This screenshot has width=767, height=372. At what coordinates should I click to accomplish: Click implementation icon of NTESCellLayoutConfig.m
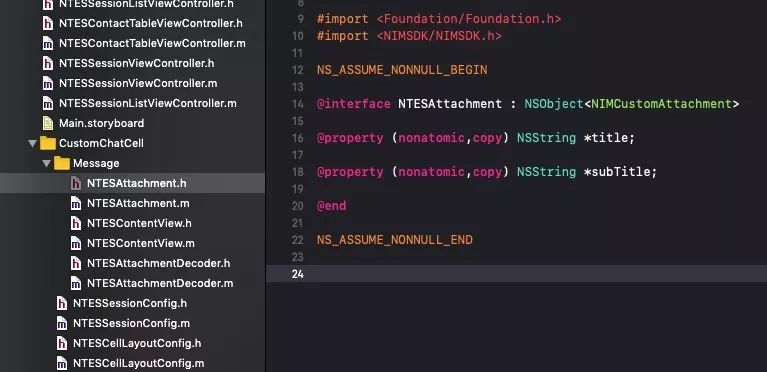62,364
